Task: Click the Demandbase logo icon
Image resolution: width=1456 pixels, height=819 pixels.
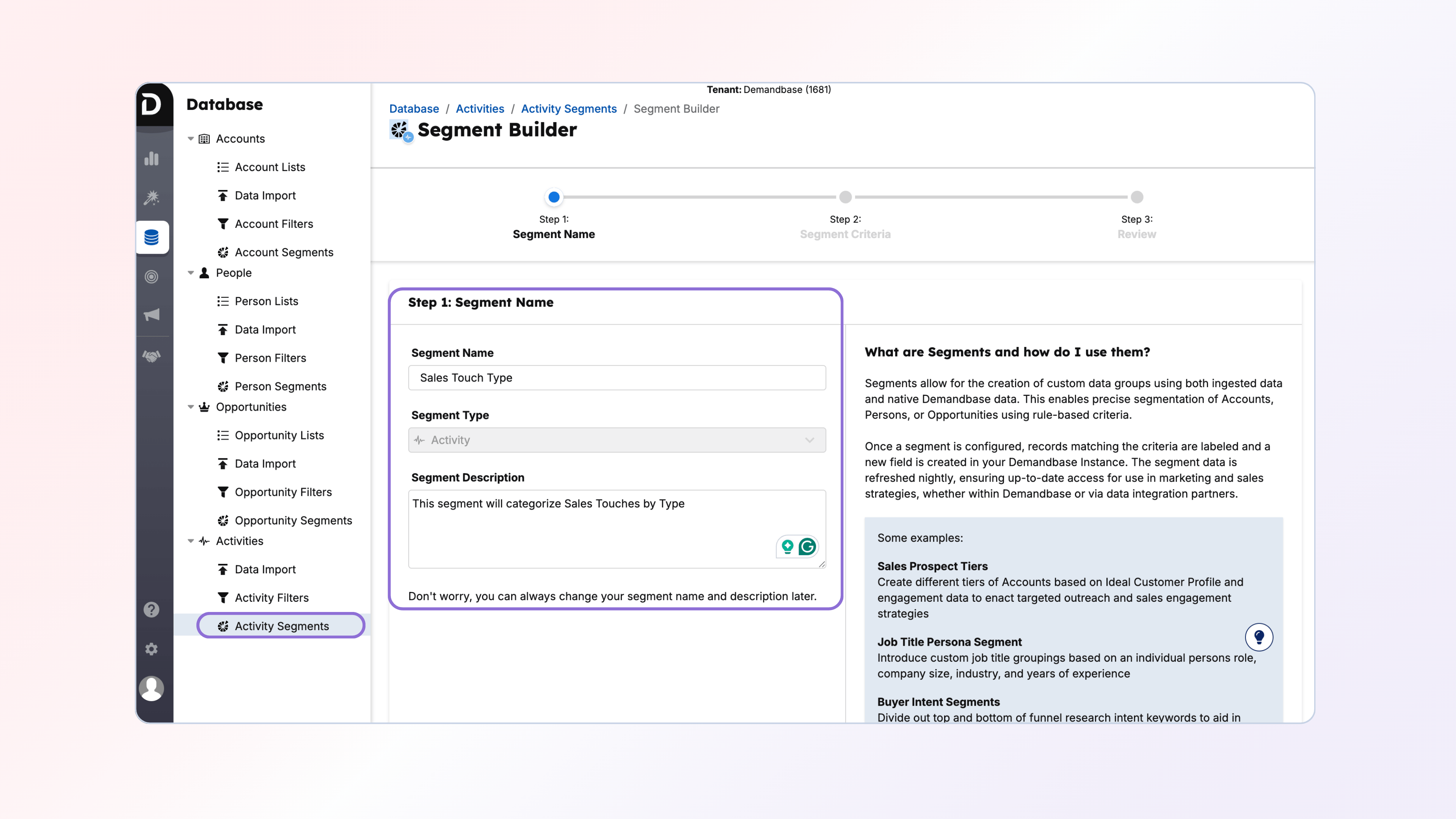Action: (x=152, y=105)
